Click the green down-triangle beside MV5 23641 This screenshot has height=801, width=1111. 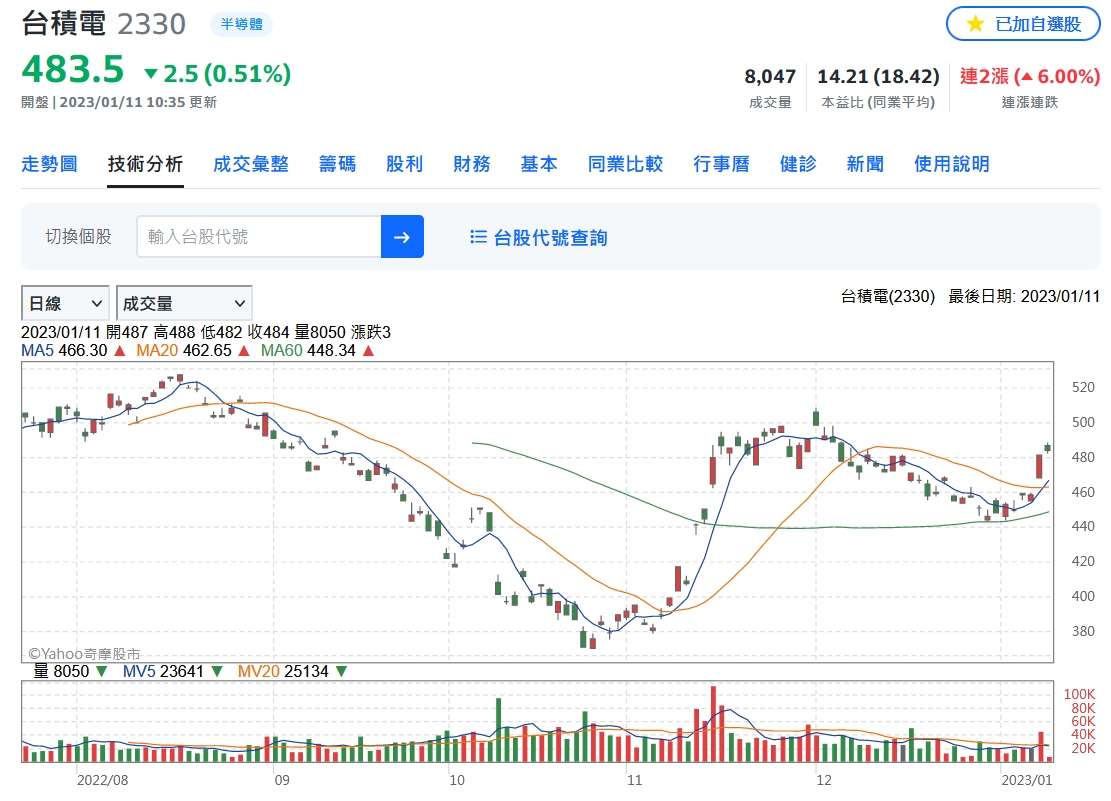(x=217, y=671)
